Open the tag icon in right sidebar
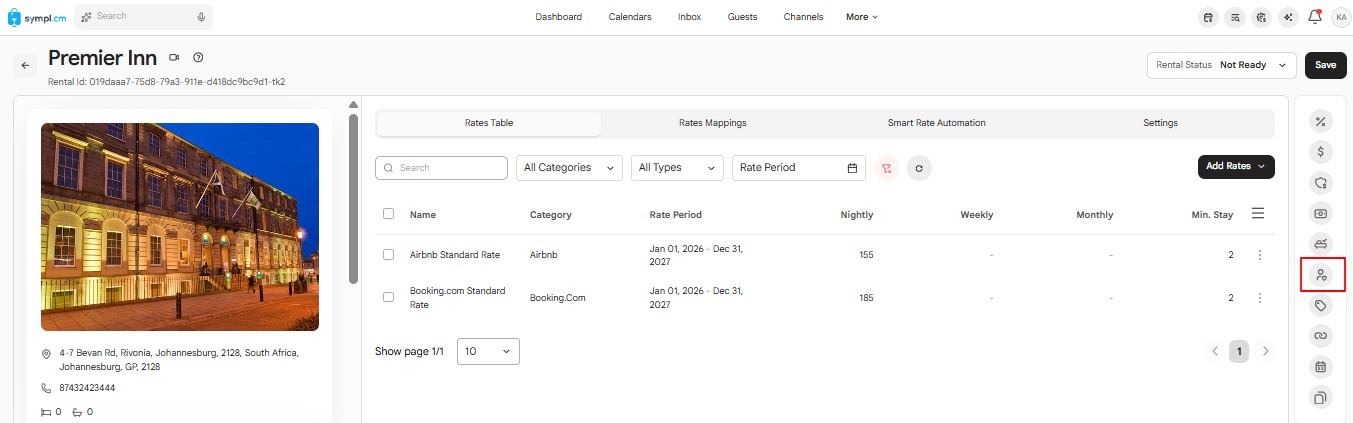This screenshot has width=1353, height=423. [1321, 305]
